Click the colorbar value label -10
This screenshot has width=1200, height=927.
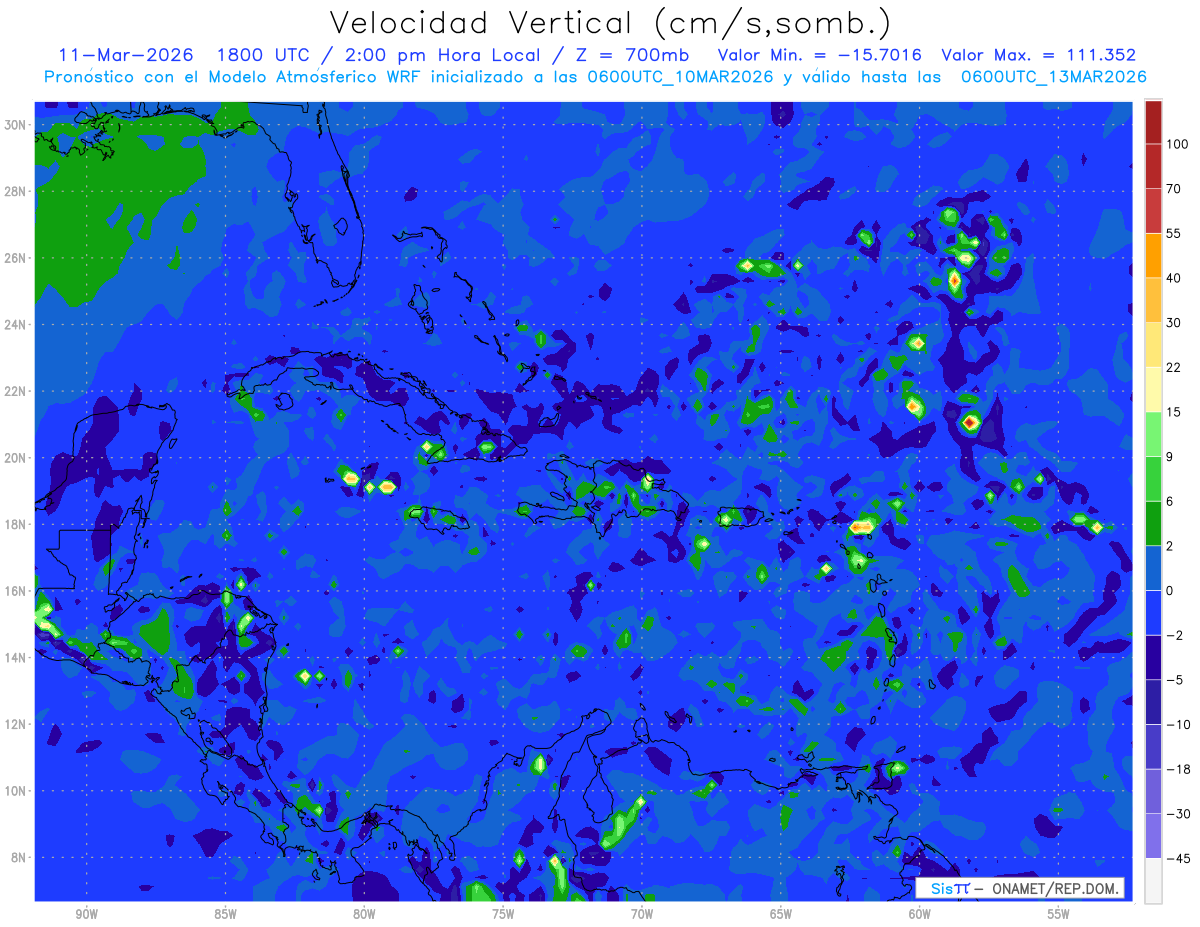point(1177,724)
